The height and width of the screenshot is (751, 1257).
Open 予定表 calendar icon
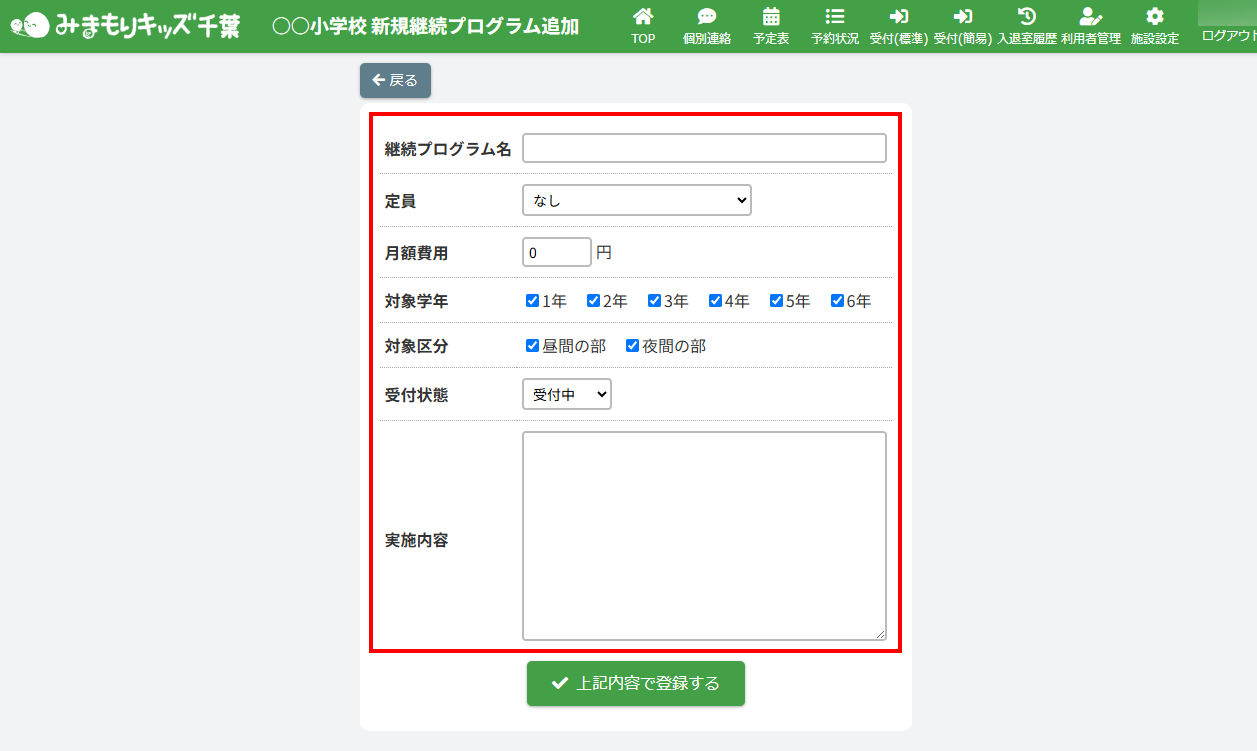click(771, 17)
